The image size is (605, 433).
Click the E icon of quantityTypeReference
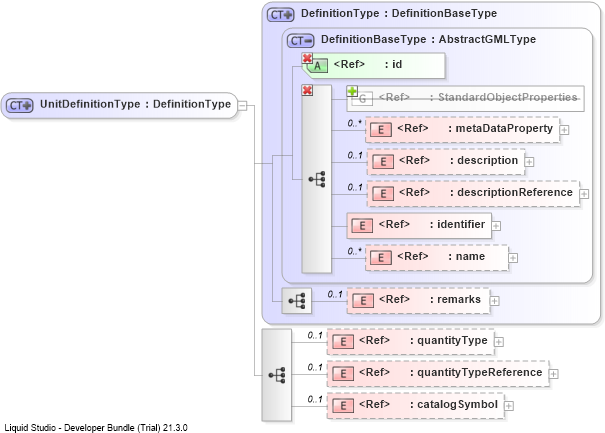coord(343,374)
